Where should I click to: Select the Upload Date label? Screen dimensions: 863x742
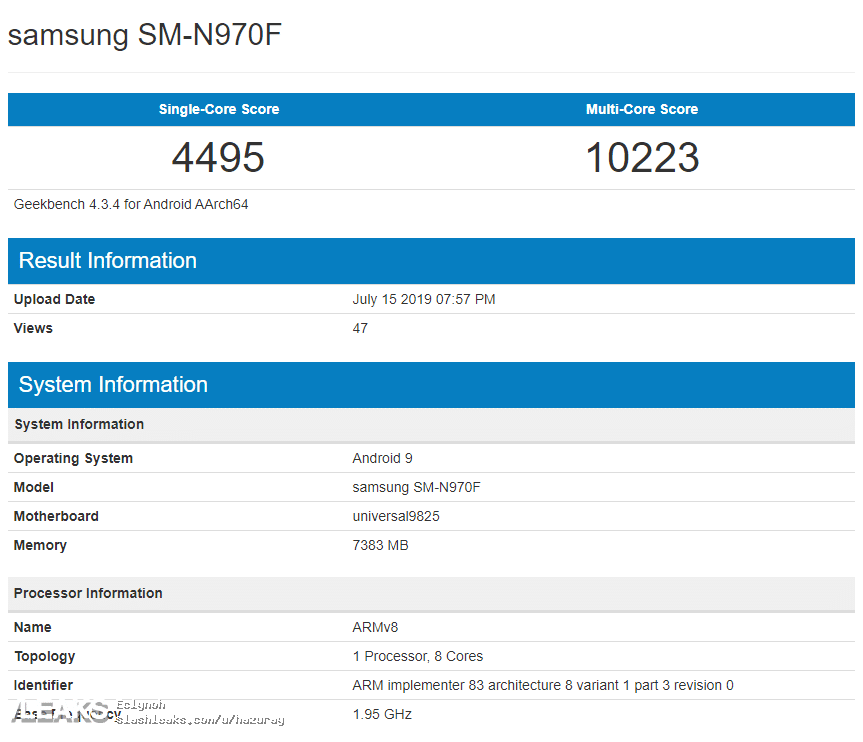pyautogui.click(x=54, y=299)
